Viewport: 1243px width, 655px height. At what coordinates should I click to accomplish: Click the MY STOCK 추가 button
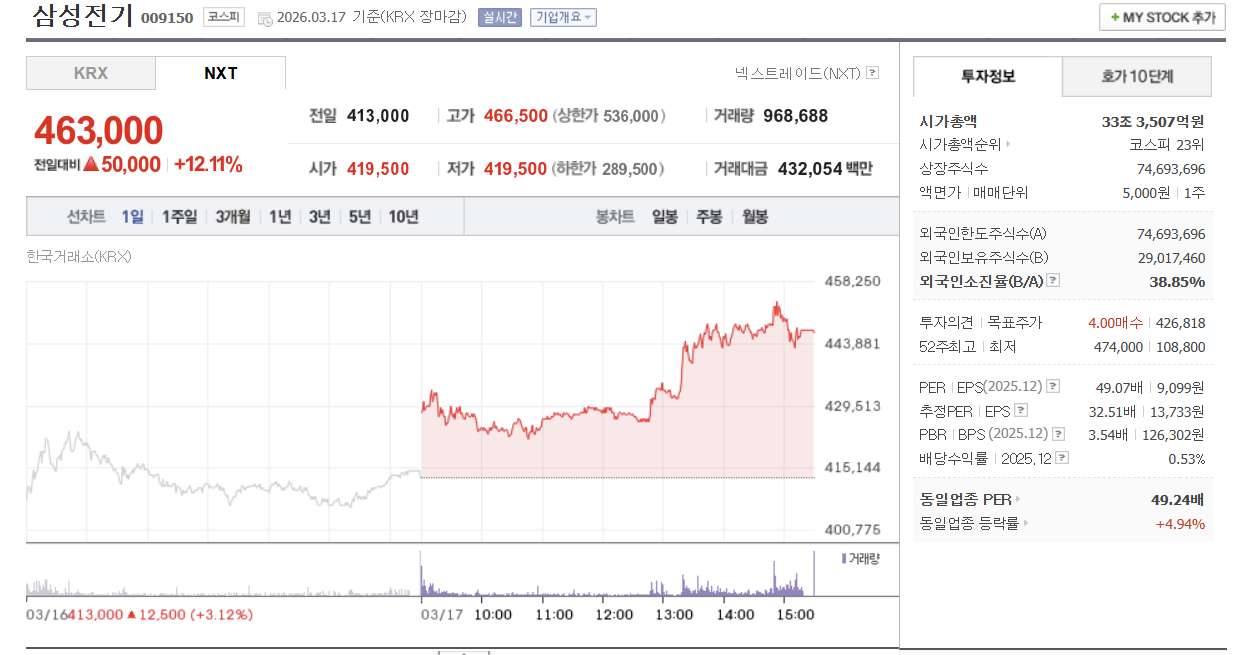(1162, 17)
